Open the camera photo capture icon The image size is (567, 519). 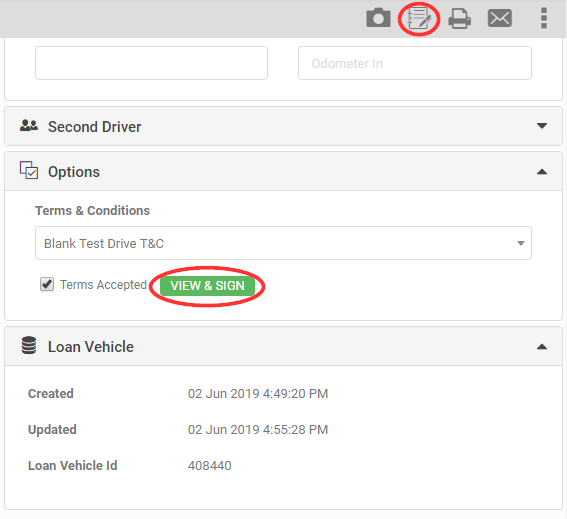point(378,18)
